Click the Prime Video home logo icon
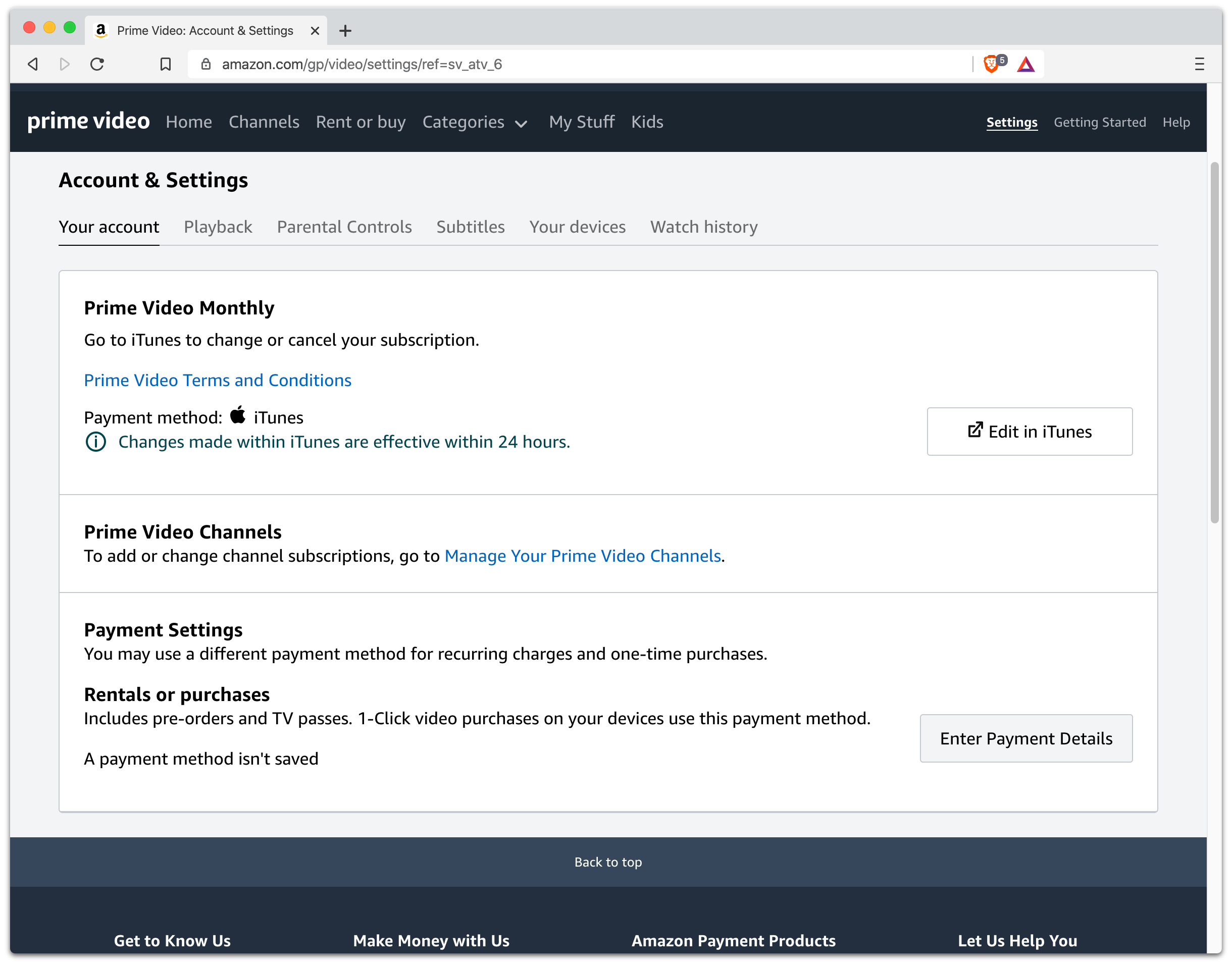This screenshot has width=1232, height=966. [88, 122]
